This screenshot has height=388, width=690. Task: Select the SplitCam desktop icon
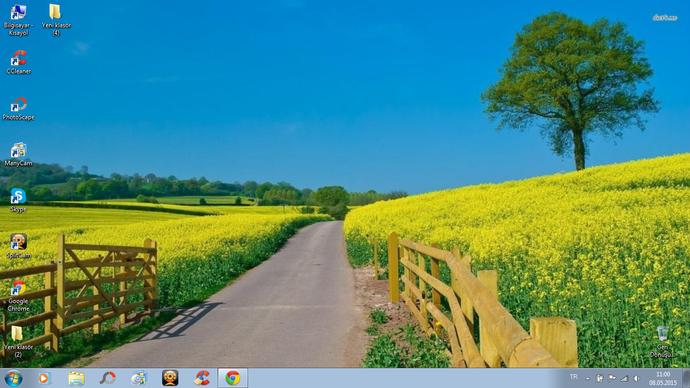[x=18, y=246]
